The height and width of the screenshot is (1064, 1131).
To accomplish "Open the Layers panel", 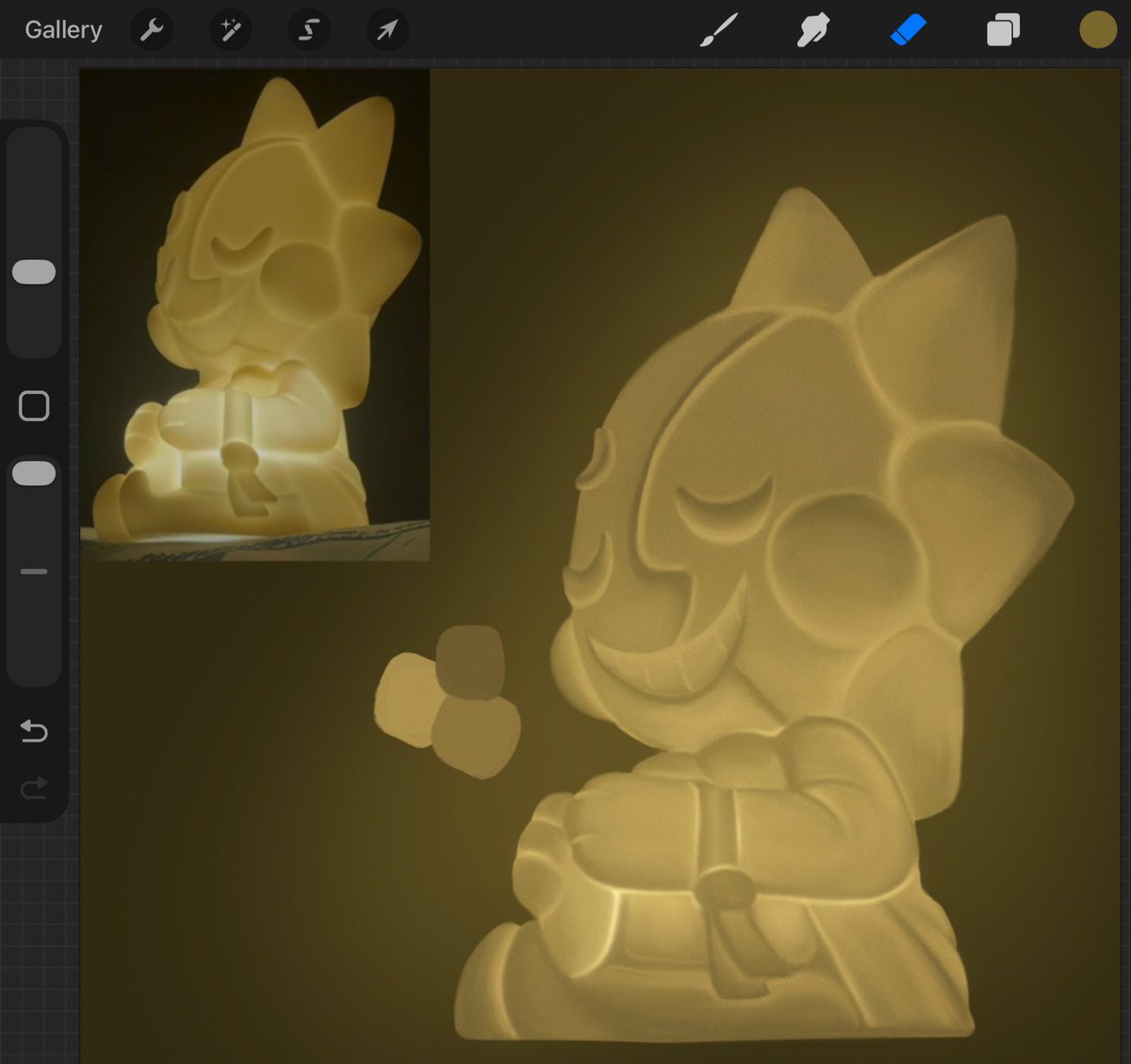I will pos(1002,29).
